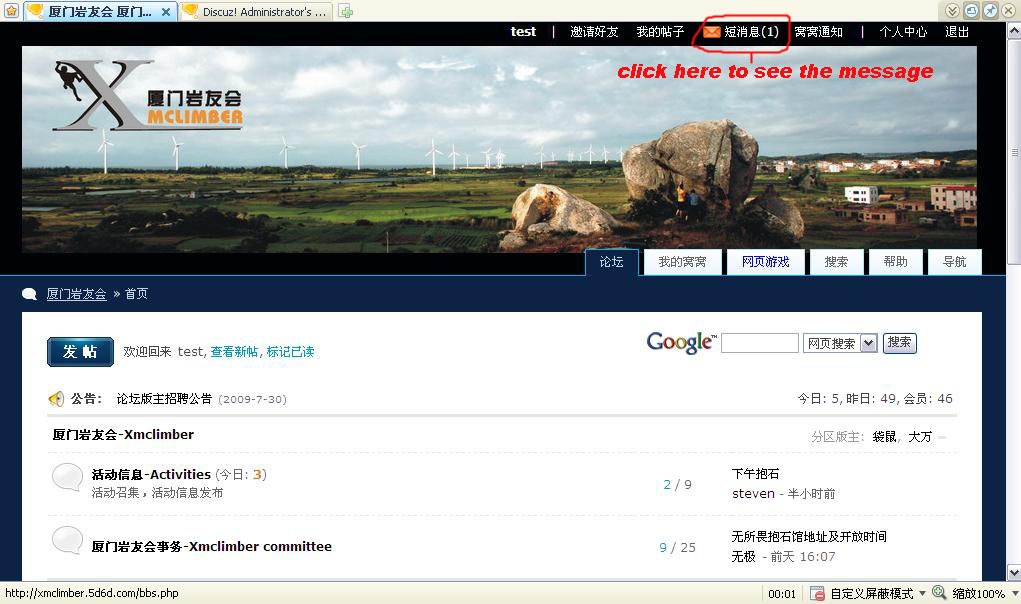Open the 查看新帖 link
This screenshot has height=604, width=1021.
(234, 352)
